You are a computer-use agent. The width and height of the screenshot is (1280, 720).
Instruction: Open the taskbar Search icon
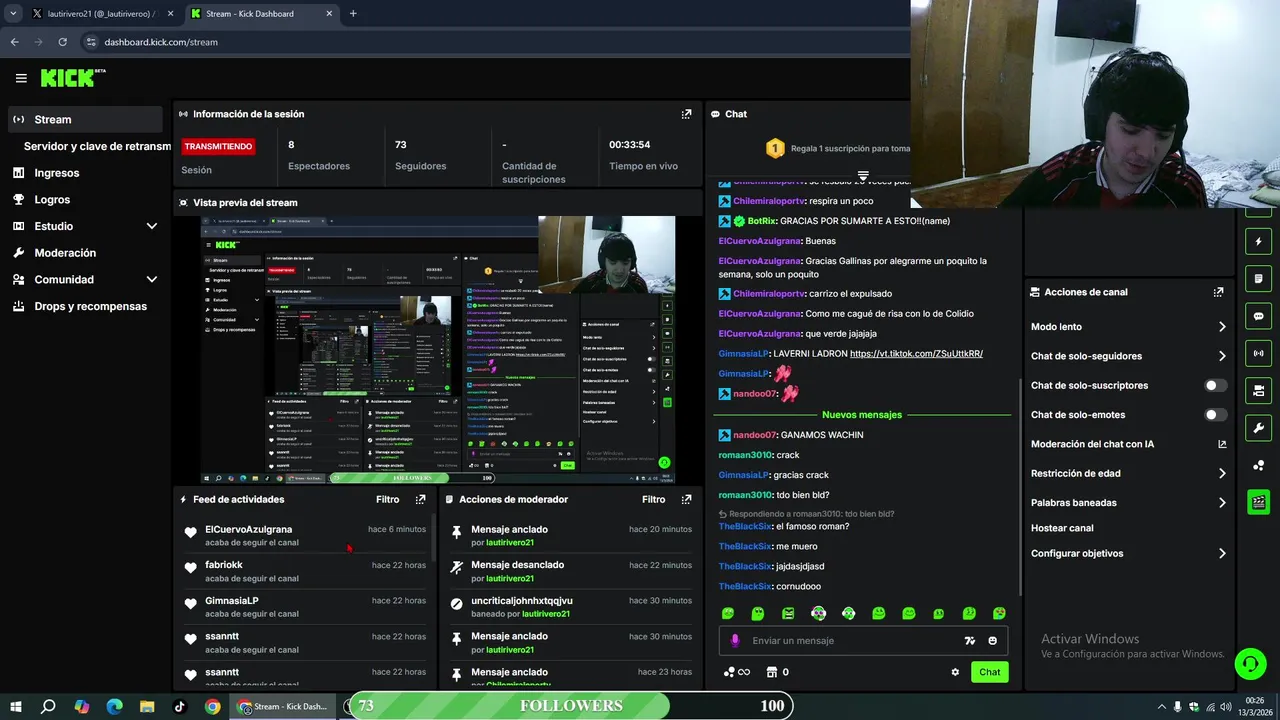48,706
